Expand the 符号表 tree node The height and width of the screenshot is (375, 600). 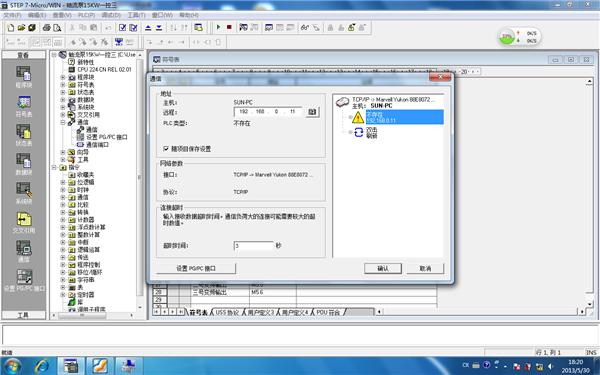63,85
